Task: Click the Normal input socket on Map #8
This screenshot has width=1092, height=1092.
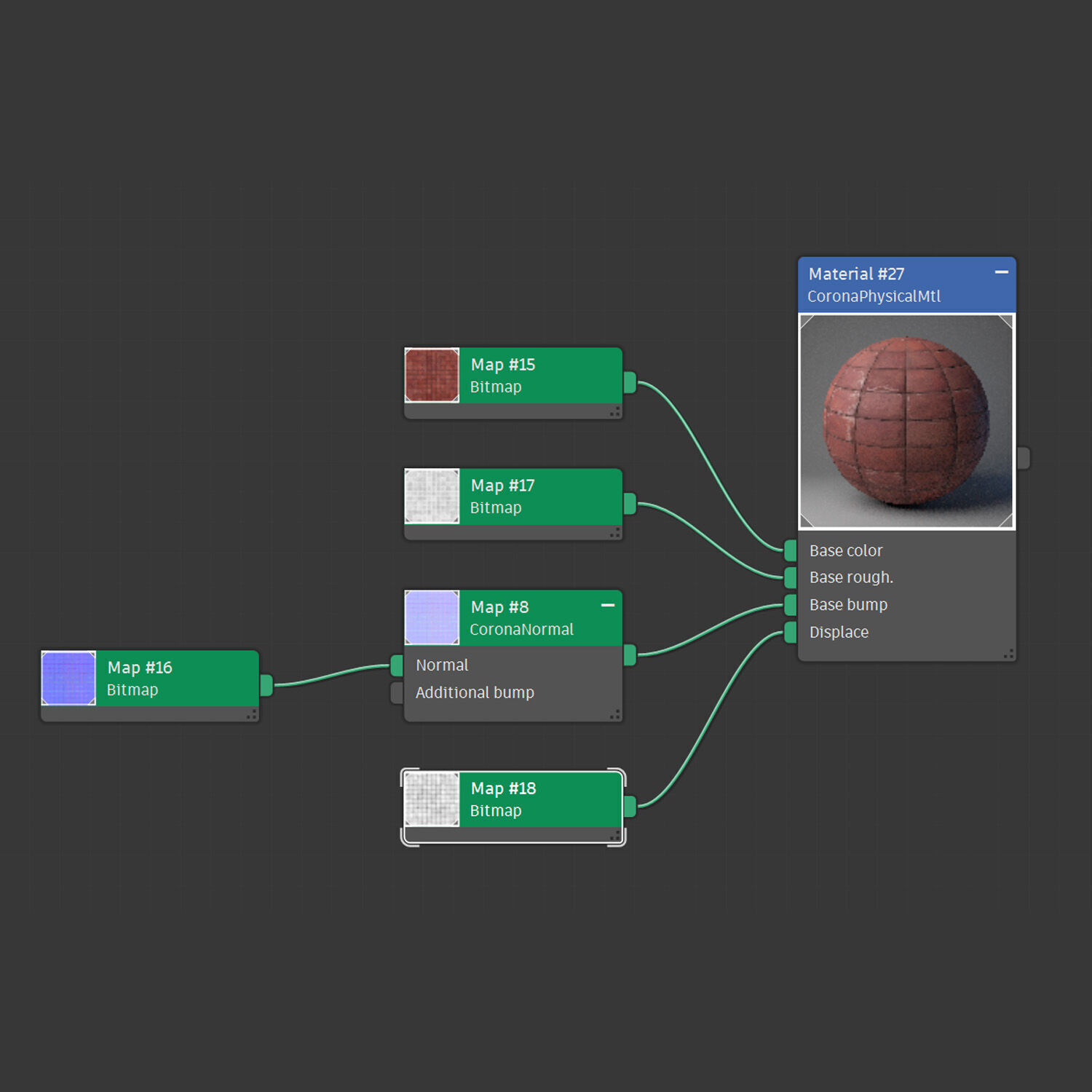Action: [x=397, y=665]
